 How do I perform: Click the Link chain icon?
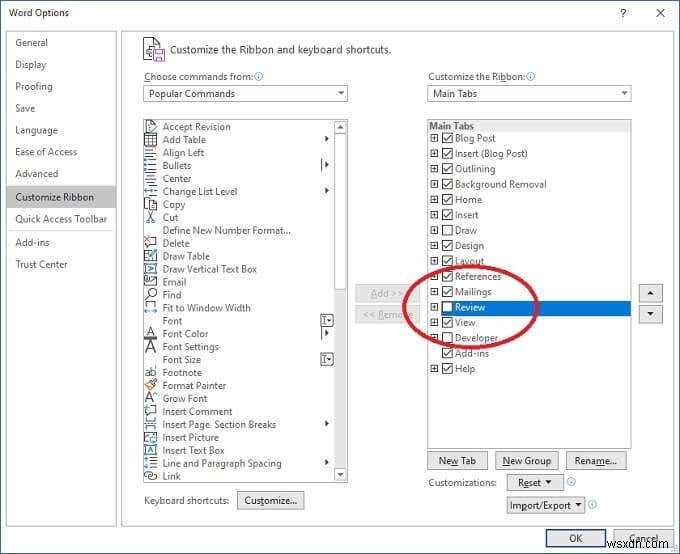pos(150,476)
